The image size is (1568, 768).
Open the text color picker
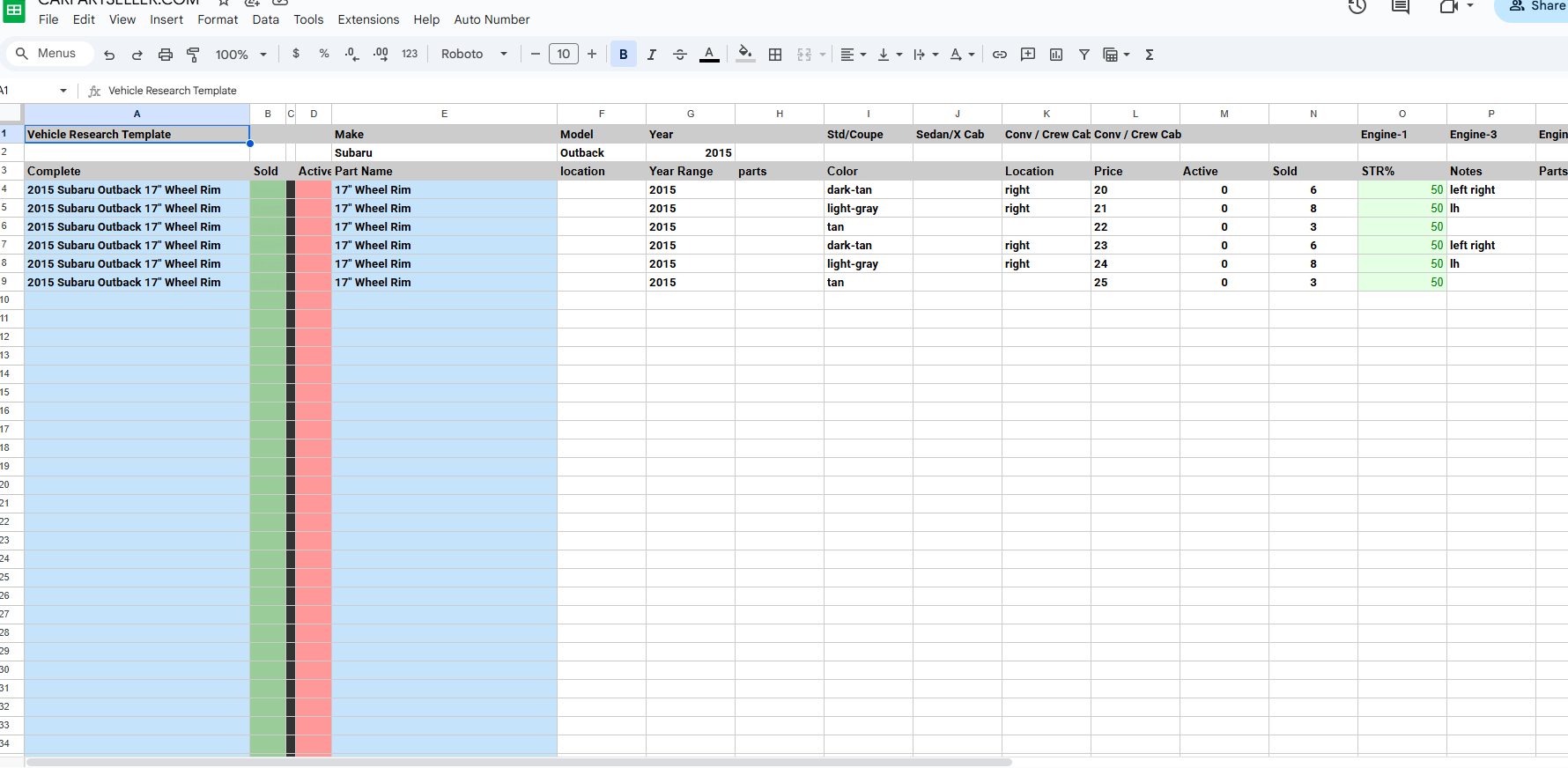tap(709, 55)
